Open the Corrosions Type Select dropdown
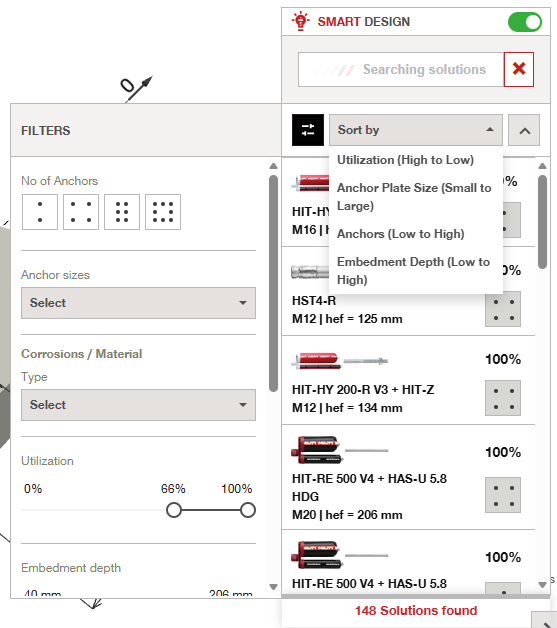The height and width of the screenshot is (628, 557). (138, 405)
